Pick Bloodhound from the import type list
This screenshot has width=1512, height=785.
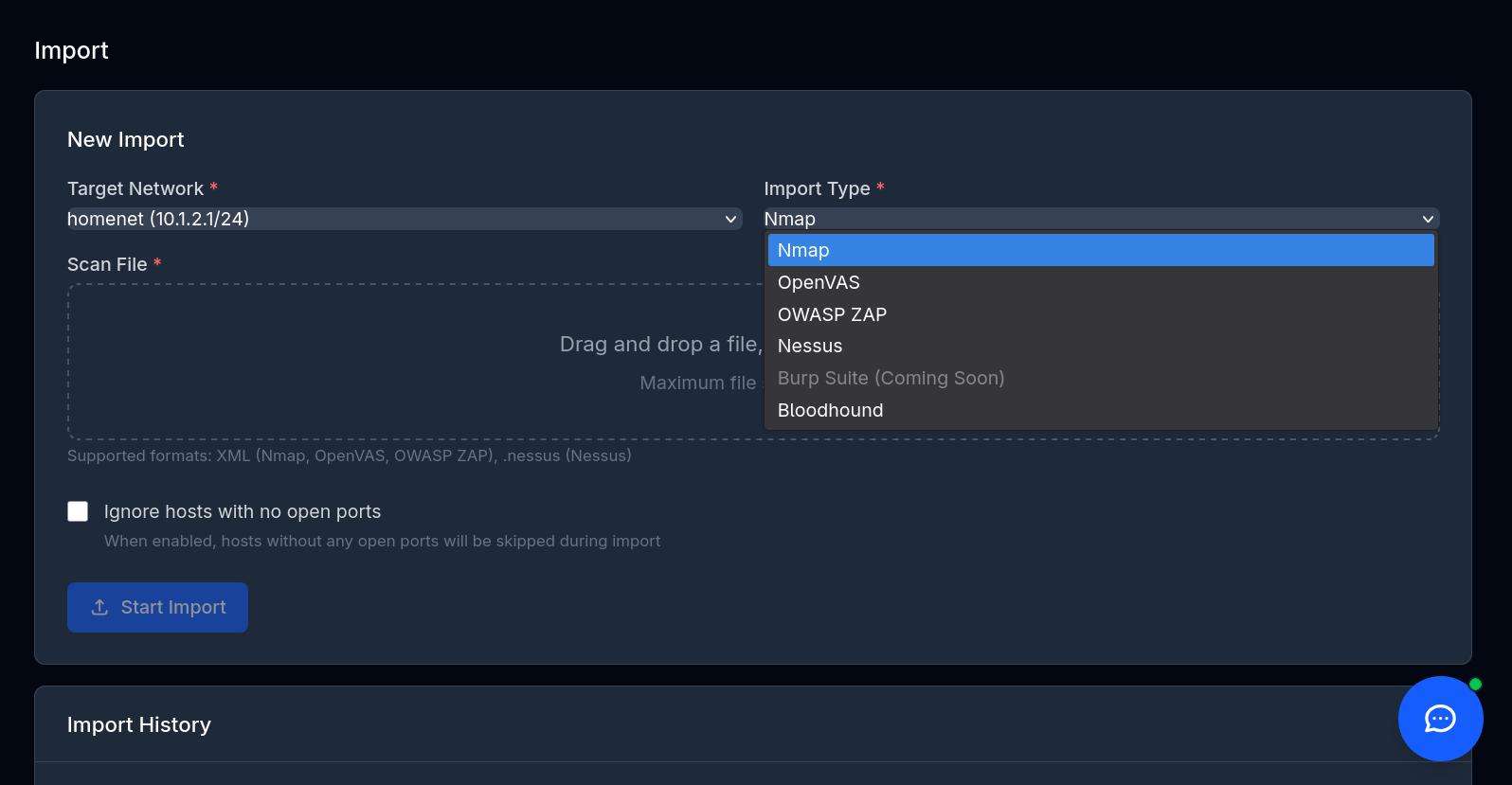pos(1101,410)
